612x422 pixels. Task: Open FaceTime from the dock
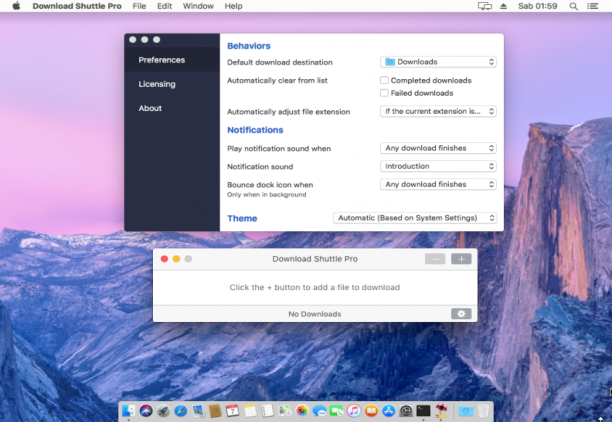click(336, 411)
